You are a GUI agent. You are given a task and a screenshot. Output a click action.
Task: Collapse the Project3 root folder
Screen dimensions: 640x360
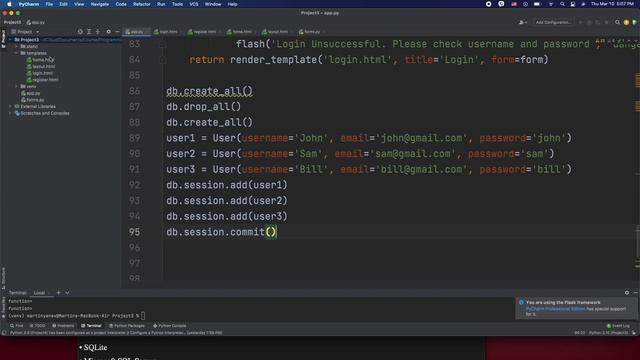(10, 40)
